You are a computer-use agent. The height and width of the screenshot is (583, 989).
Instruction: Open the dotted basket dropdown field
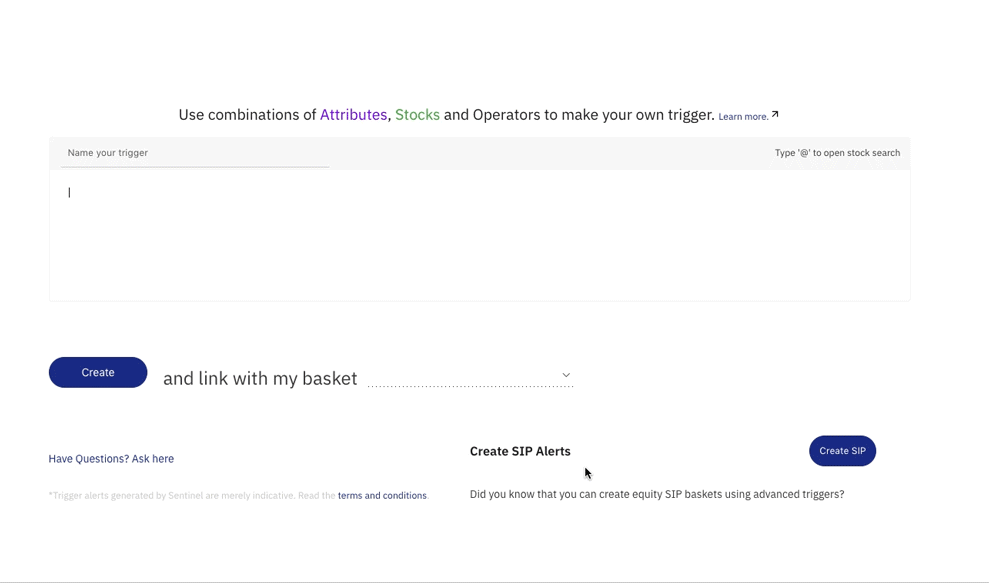(470, 375)
